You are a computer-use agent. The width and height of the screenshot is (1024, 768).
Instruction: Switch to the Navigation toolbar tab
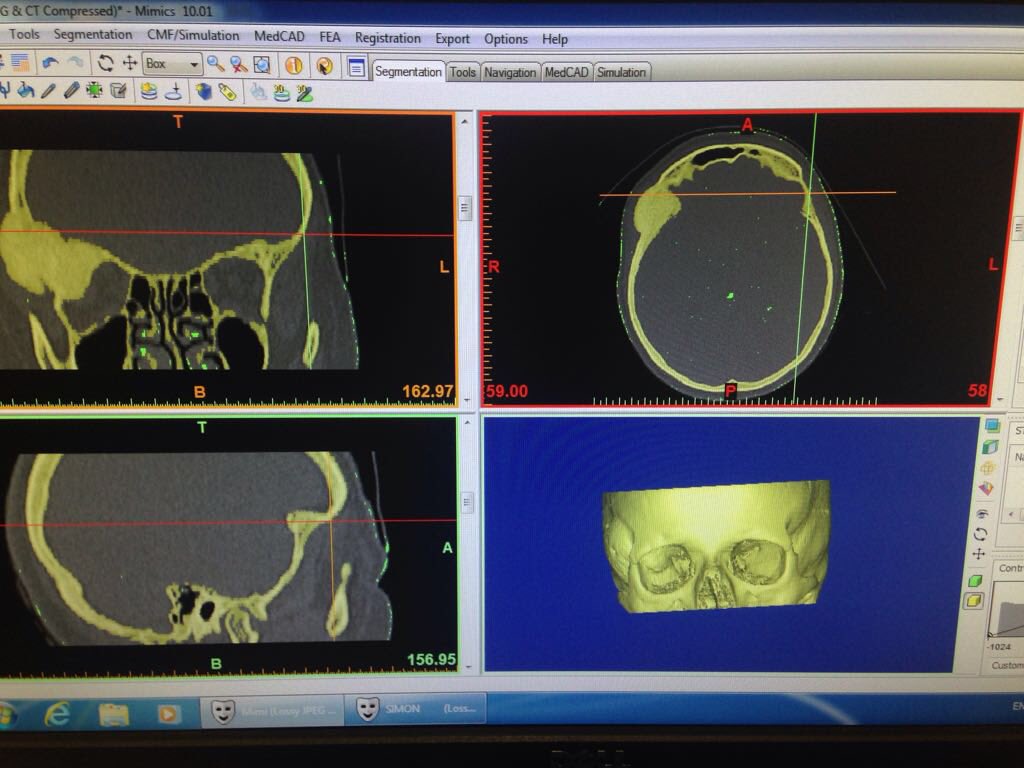510,72
